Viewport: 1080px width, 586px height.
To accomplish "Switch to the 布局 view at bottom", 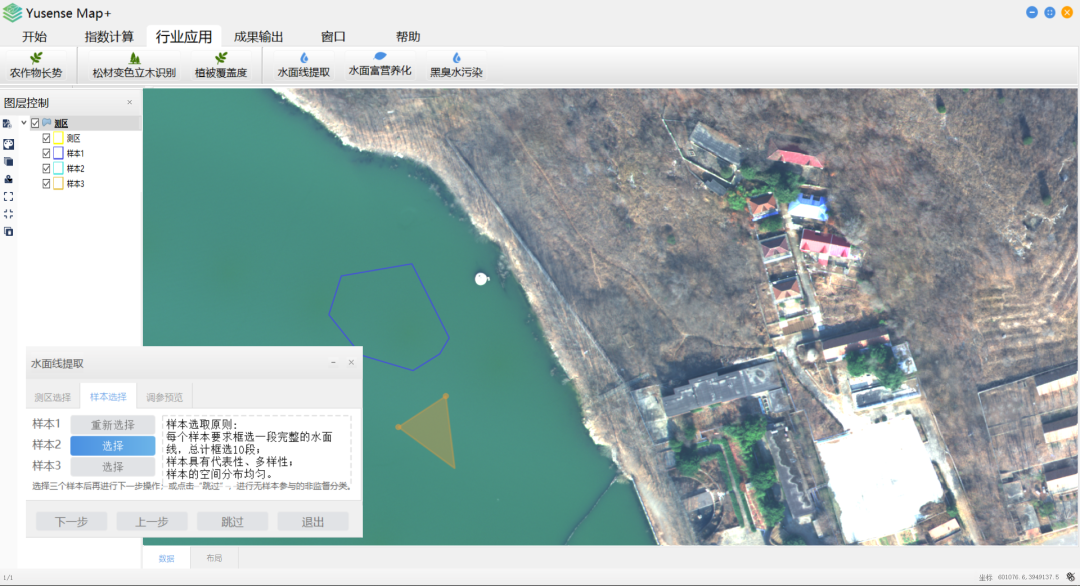I will [214, 558].
